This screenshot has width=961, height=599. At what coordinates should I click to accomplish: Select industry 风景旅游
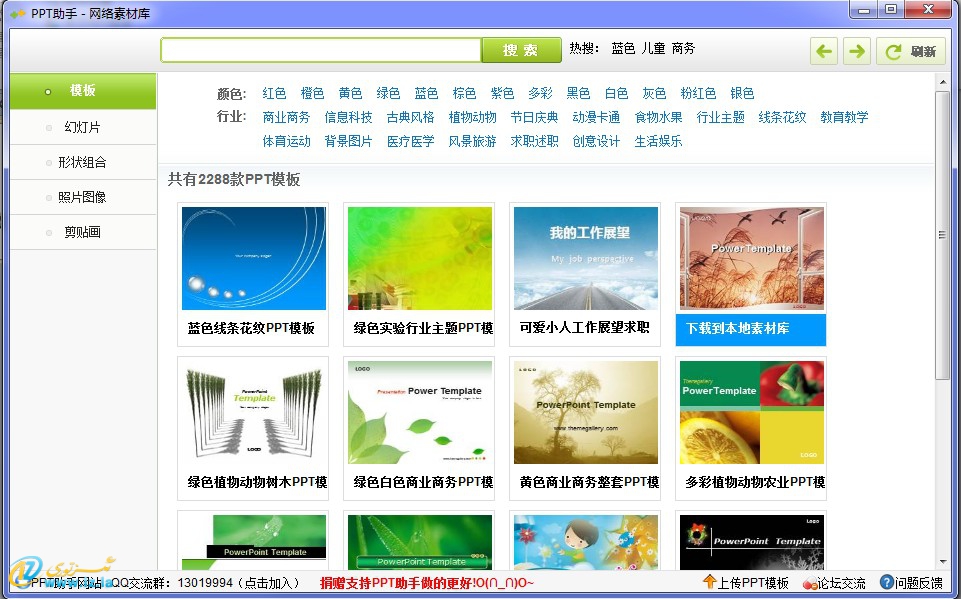point(472,142)
